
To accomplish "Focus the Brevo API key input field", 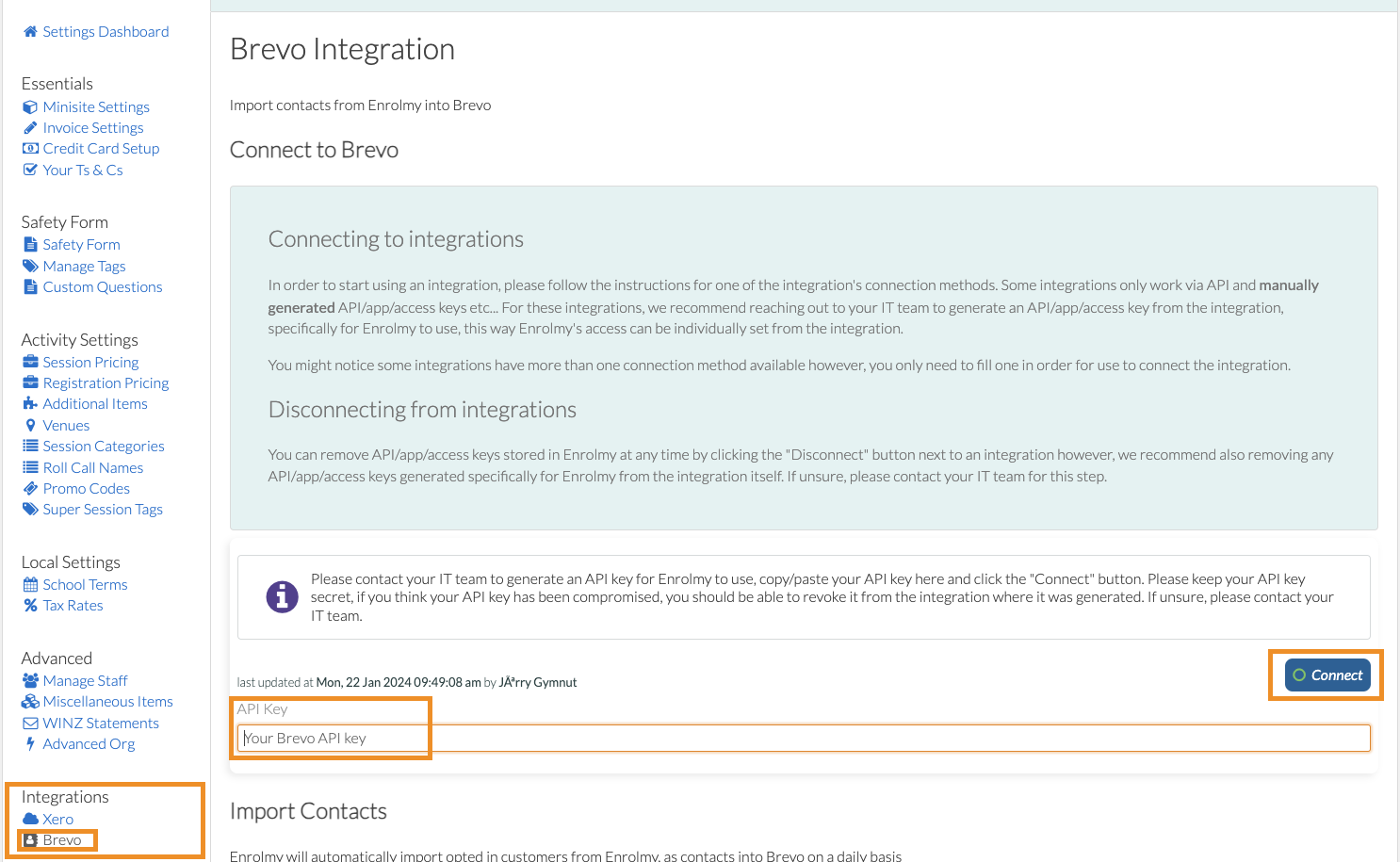I will coord(804,739).
